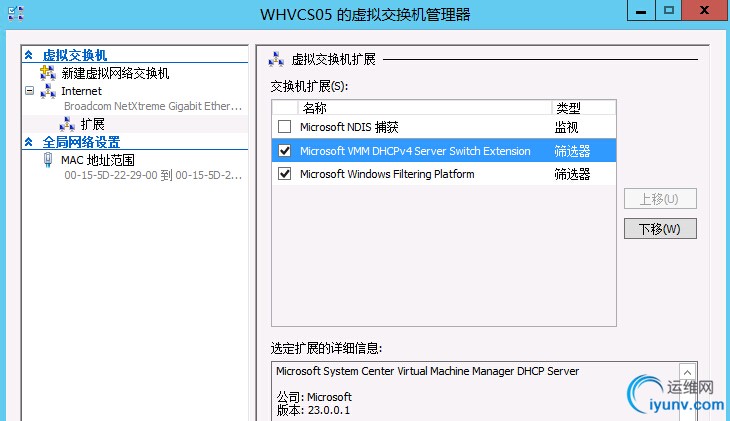Click the 全局网络设置 section heading

coord(81,142)
